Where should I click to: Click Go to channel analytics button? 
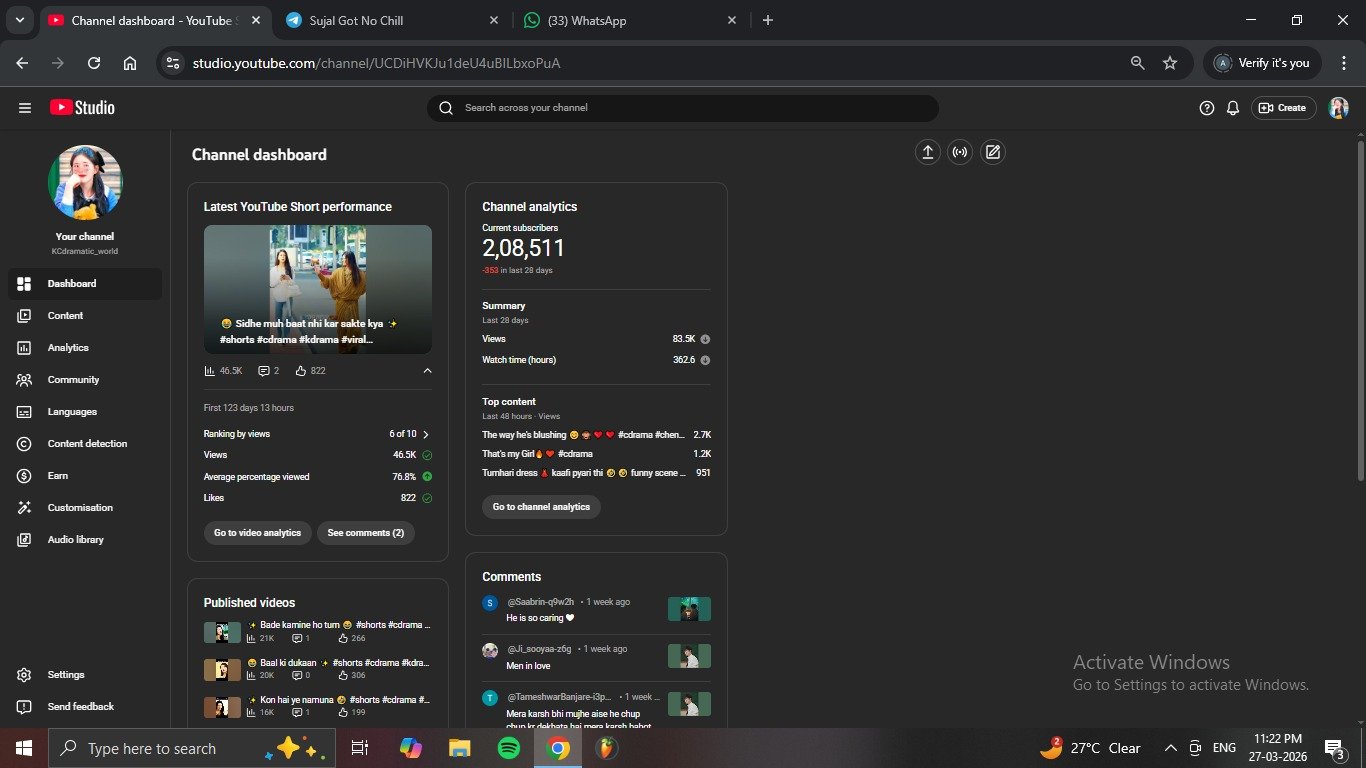[x=541, y=507]
